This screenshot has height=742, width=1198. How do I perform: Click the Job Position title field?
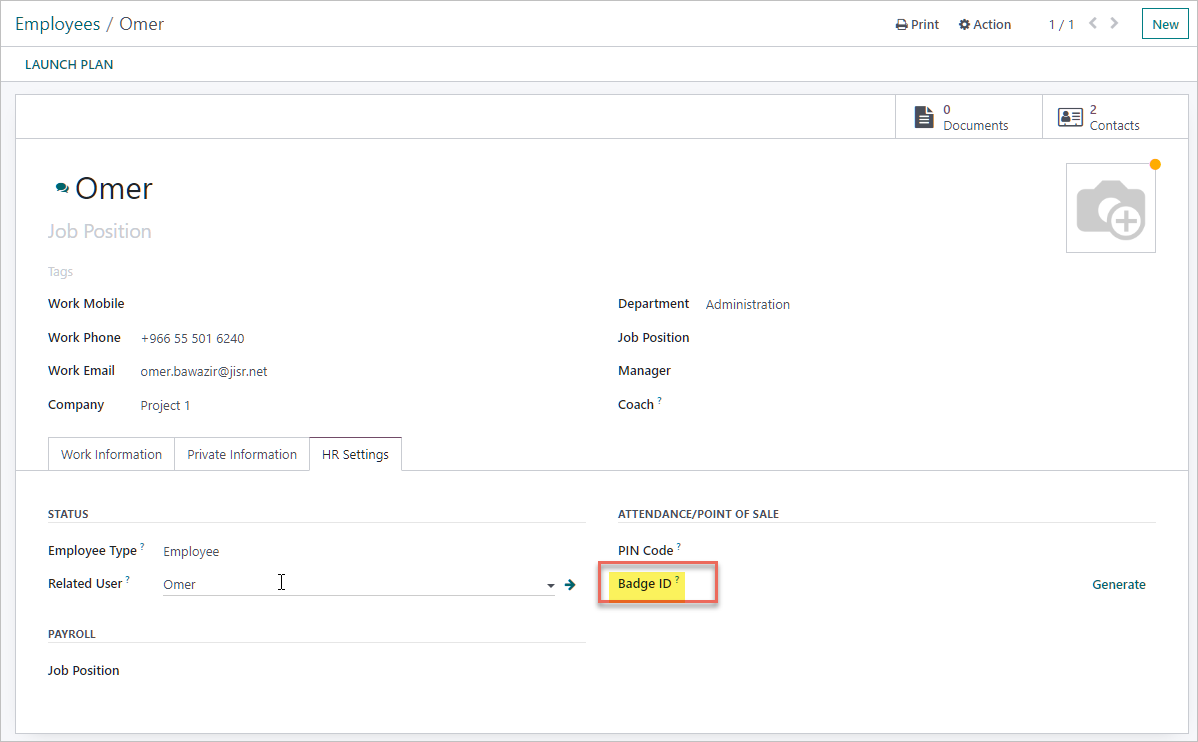tap(100, 231)
